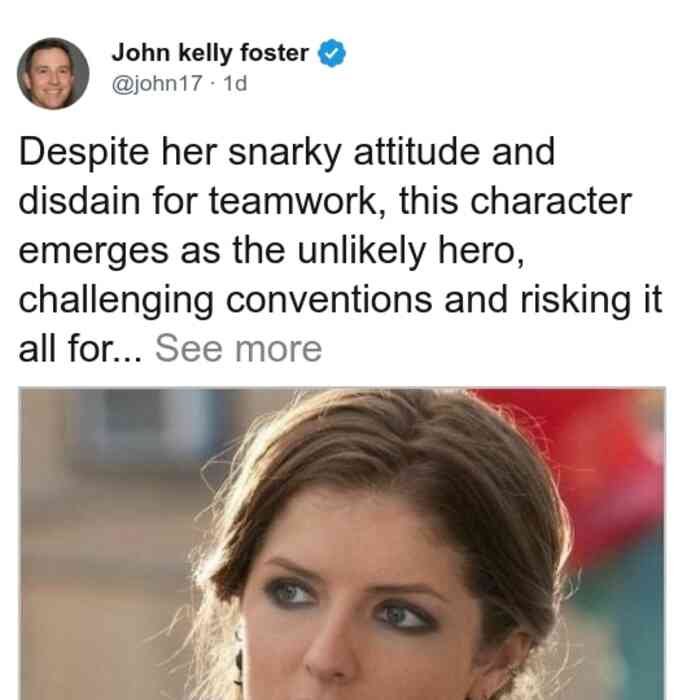This screenshot has width=700, height=700.
Task: Click the phrase unlikely hero in the post
Action: coord(410,250)
